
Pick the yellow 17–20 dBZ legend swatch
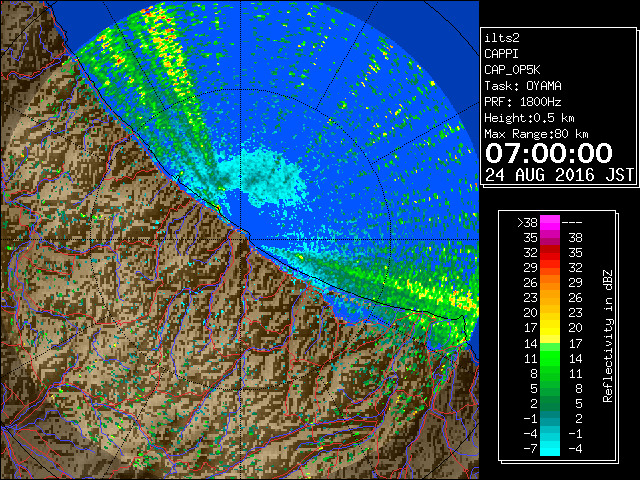[550, 328]
